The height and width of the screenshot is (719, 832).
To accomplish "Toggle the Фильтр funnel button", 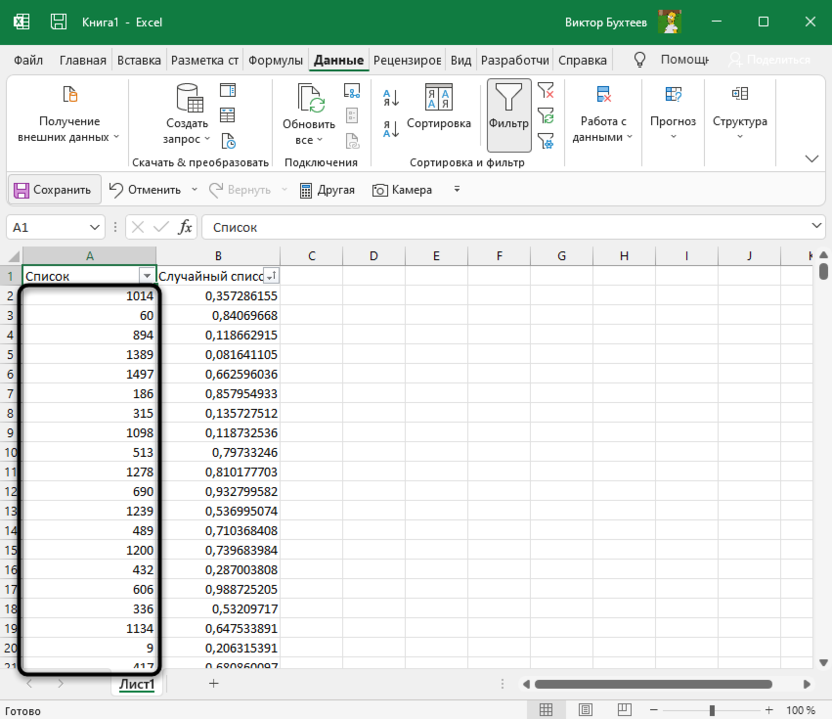I will [x=509, y=115].
